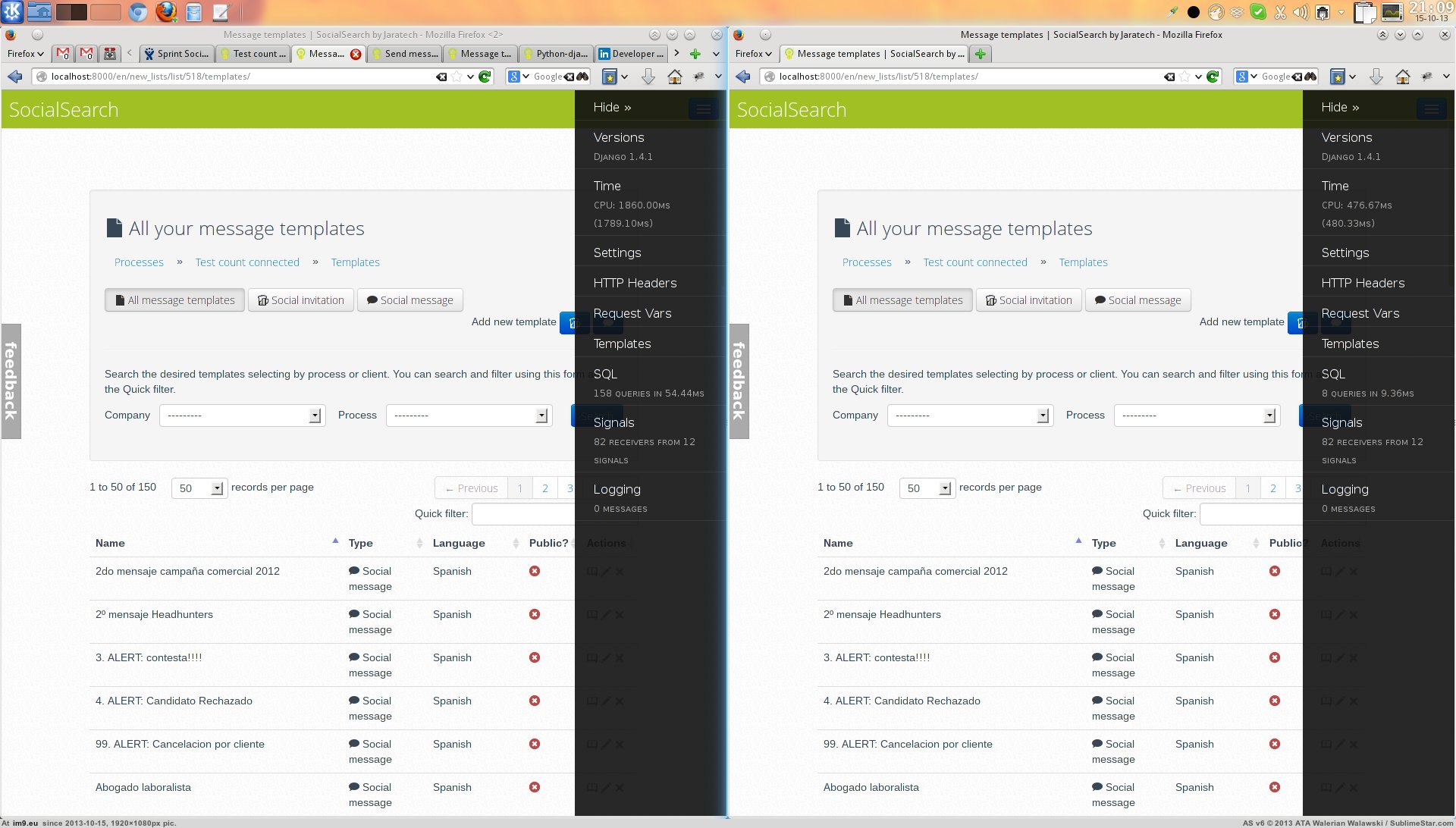
Task: Change records per page in the right window
Action: pos(927,488)
